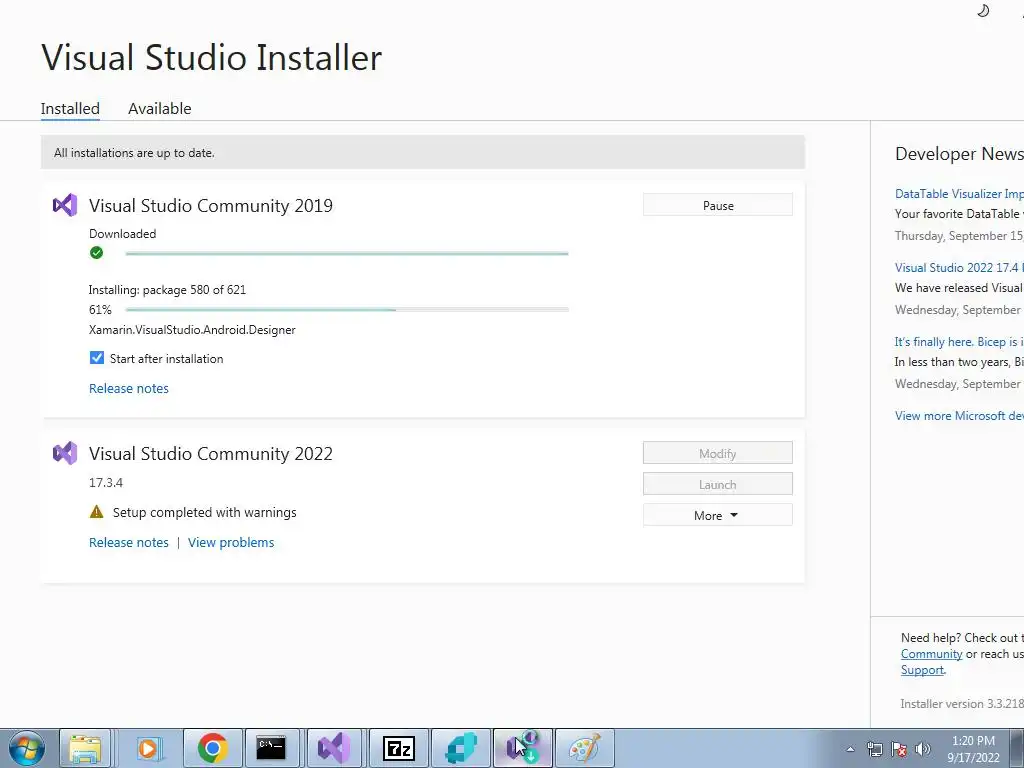Click the Visual Studio Community 2022 title
1024x768 pixels.
tap(211, 454)
